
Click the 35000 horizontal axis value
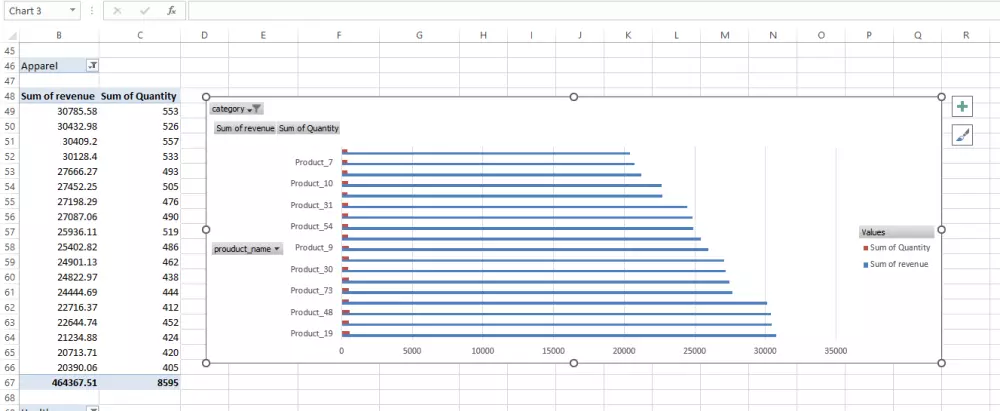(x=835, y=350)
